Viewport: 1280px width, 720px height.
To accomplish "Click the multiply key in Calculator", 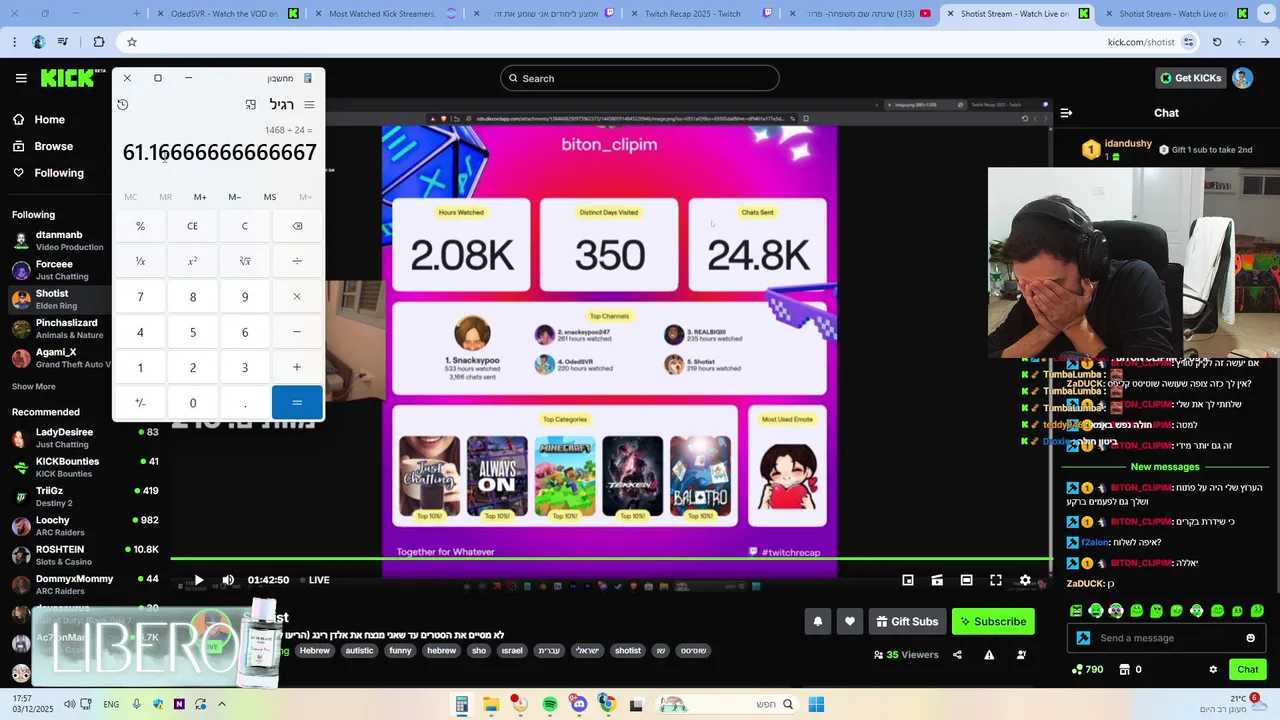I will click(297, 297).
